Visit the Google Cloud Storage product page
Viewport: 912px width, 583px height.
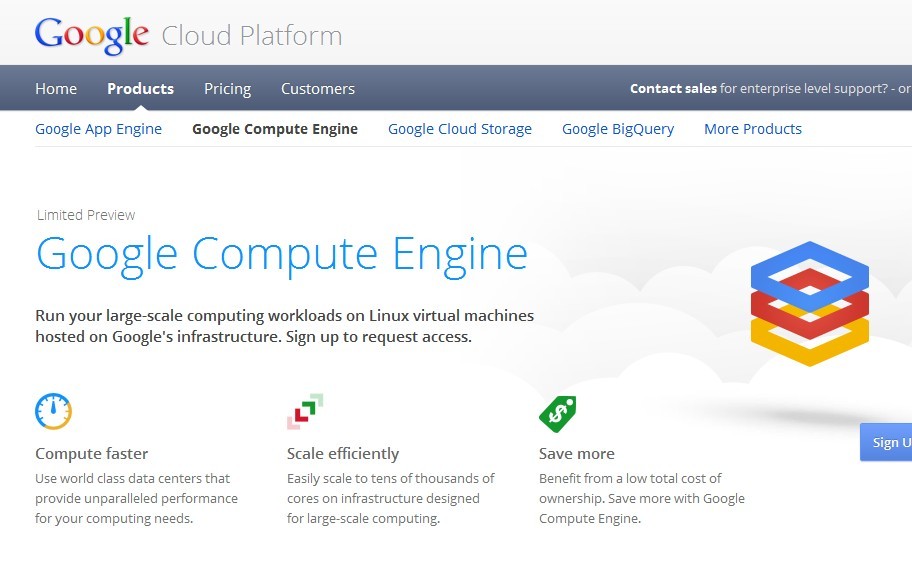(x=459, y=129)
